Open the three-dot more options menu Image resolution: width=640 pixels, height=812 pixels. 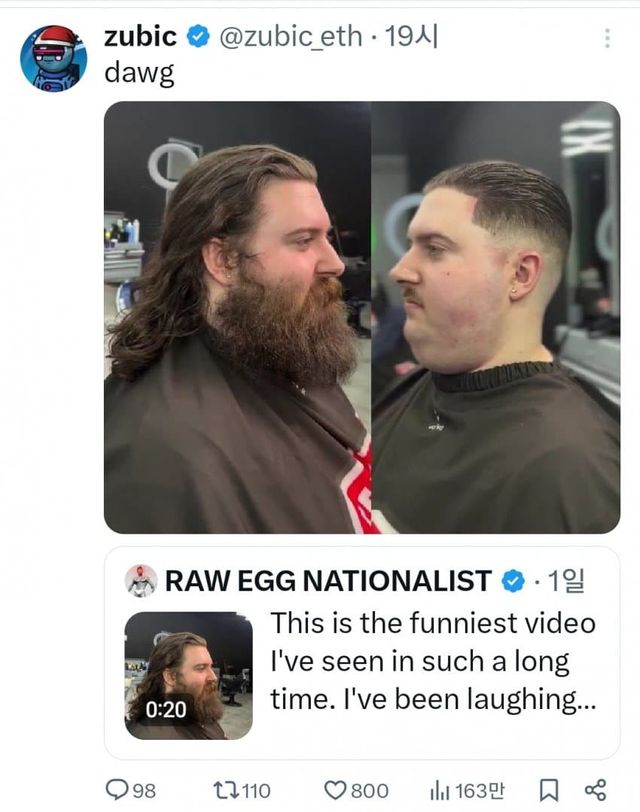pyautogui.click(x=606, y=38)
